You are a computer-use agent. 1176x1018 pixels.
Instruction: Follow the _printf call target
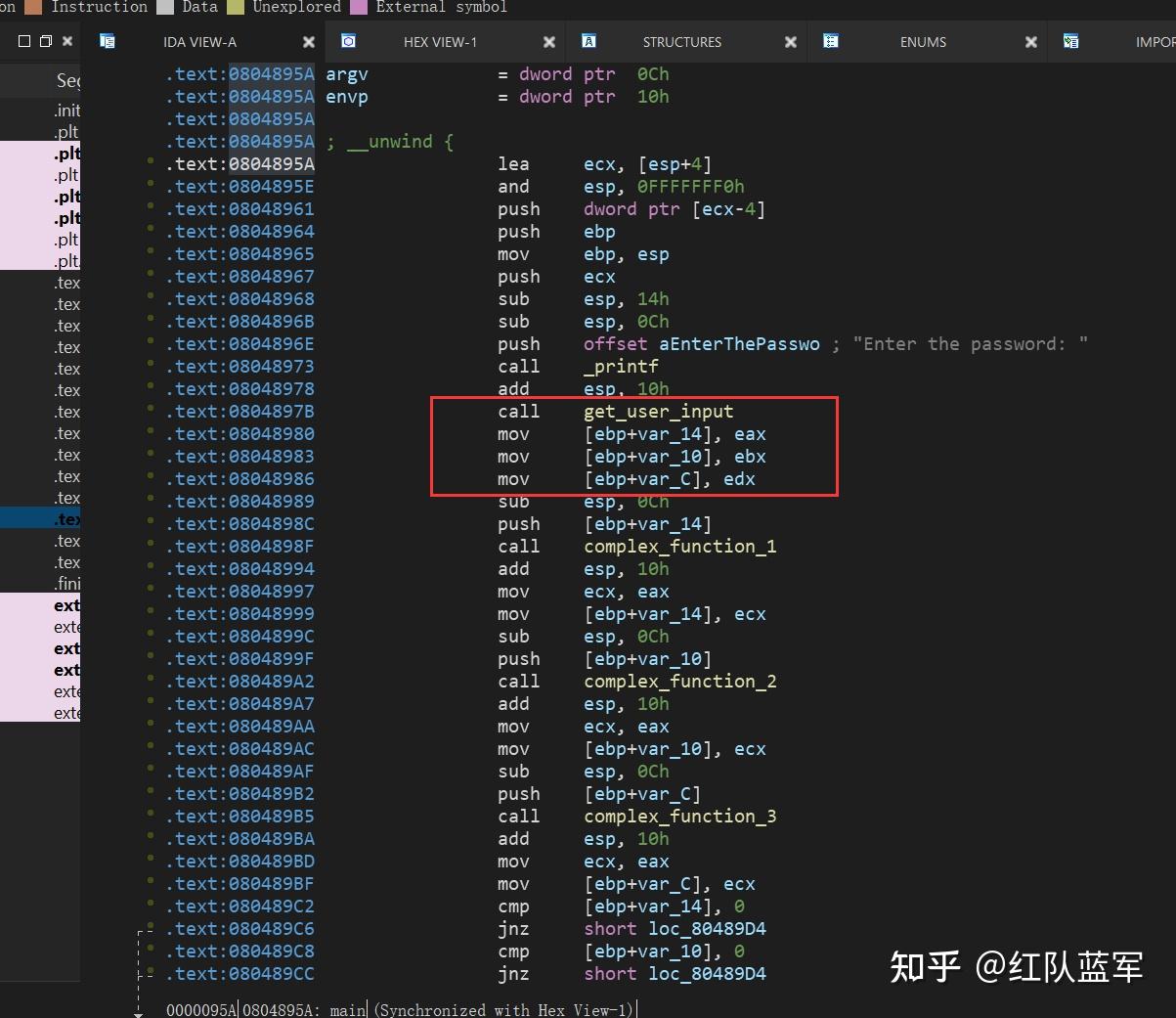coord(621,367)
